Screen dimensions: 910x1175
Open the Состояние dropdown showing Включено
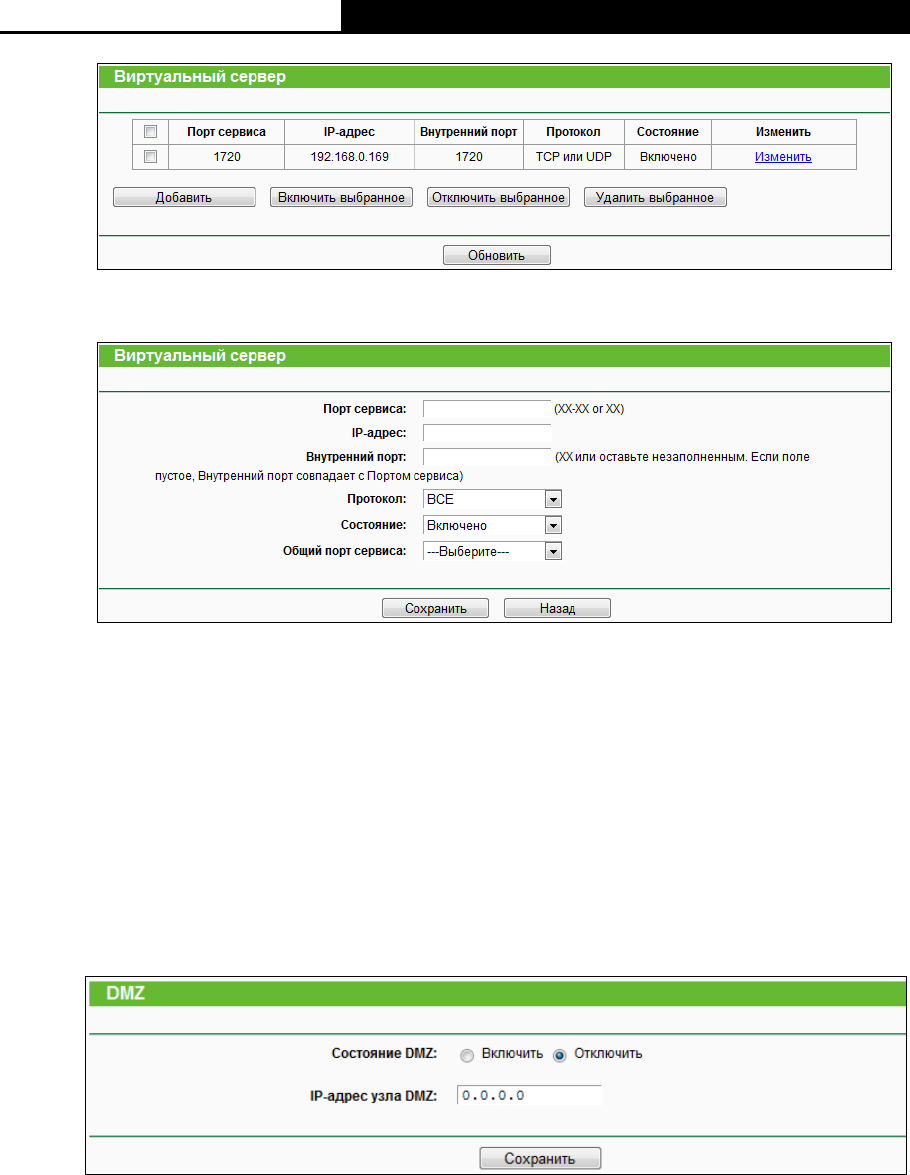tap(492, 525)
